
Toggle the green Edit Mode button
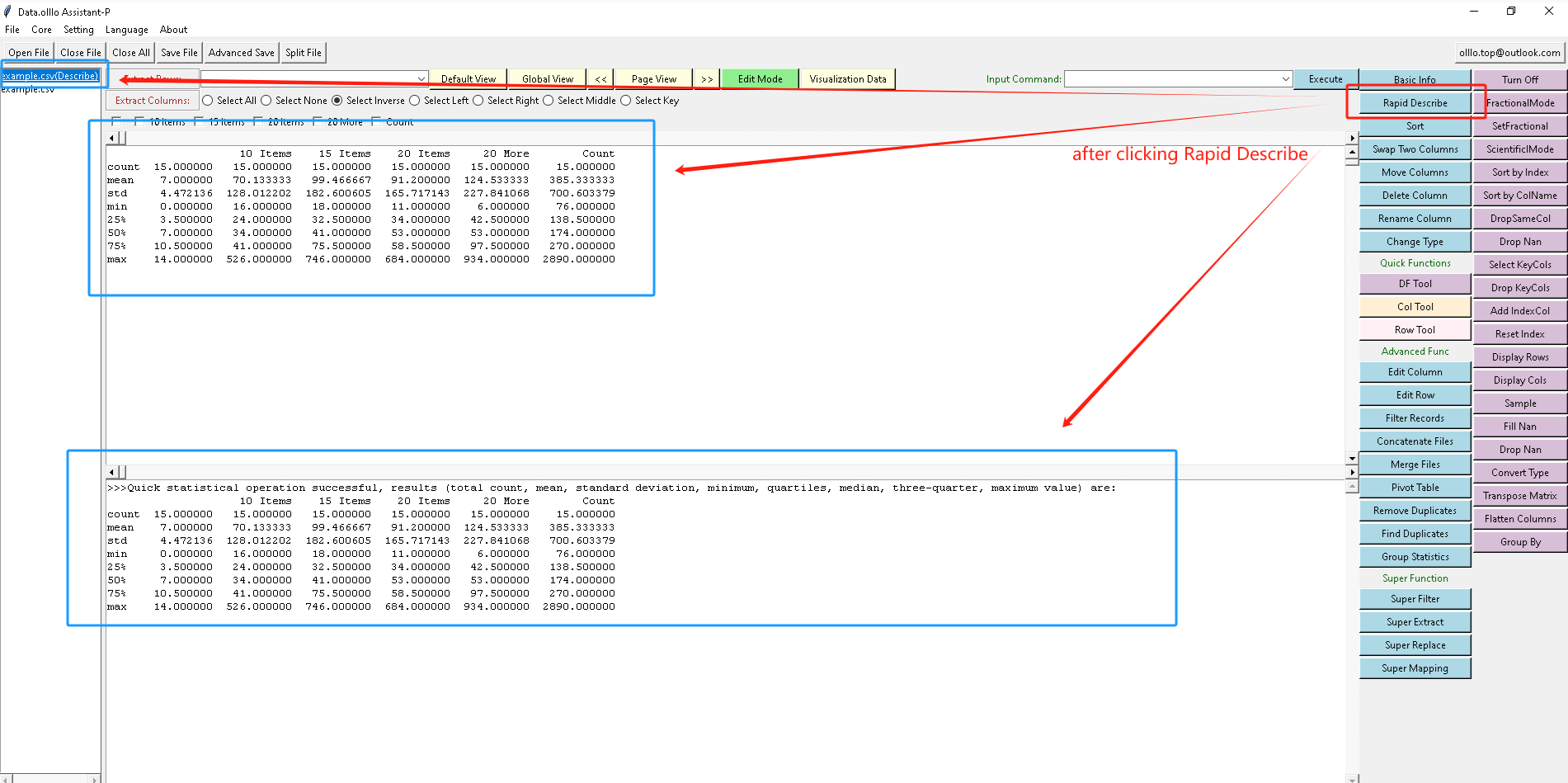[x=760, y=79]
